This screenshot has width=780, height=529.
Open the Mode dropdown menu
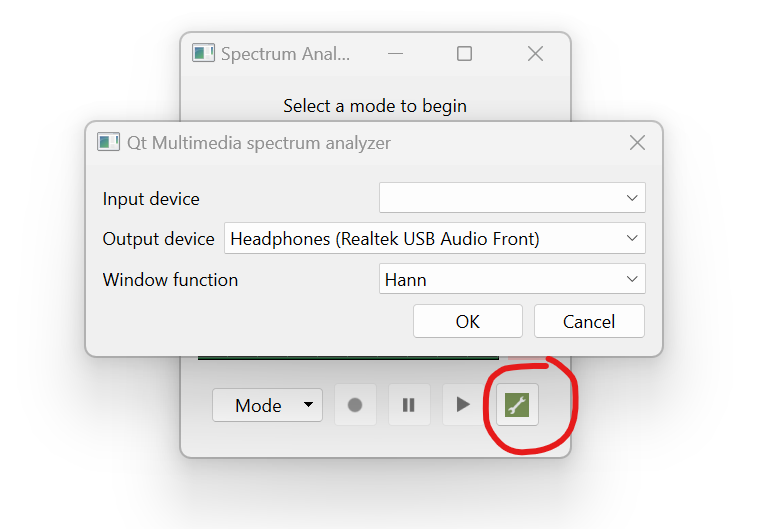(267, 405)
